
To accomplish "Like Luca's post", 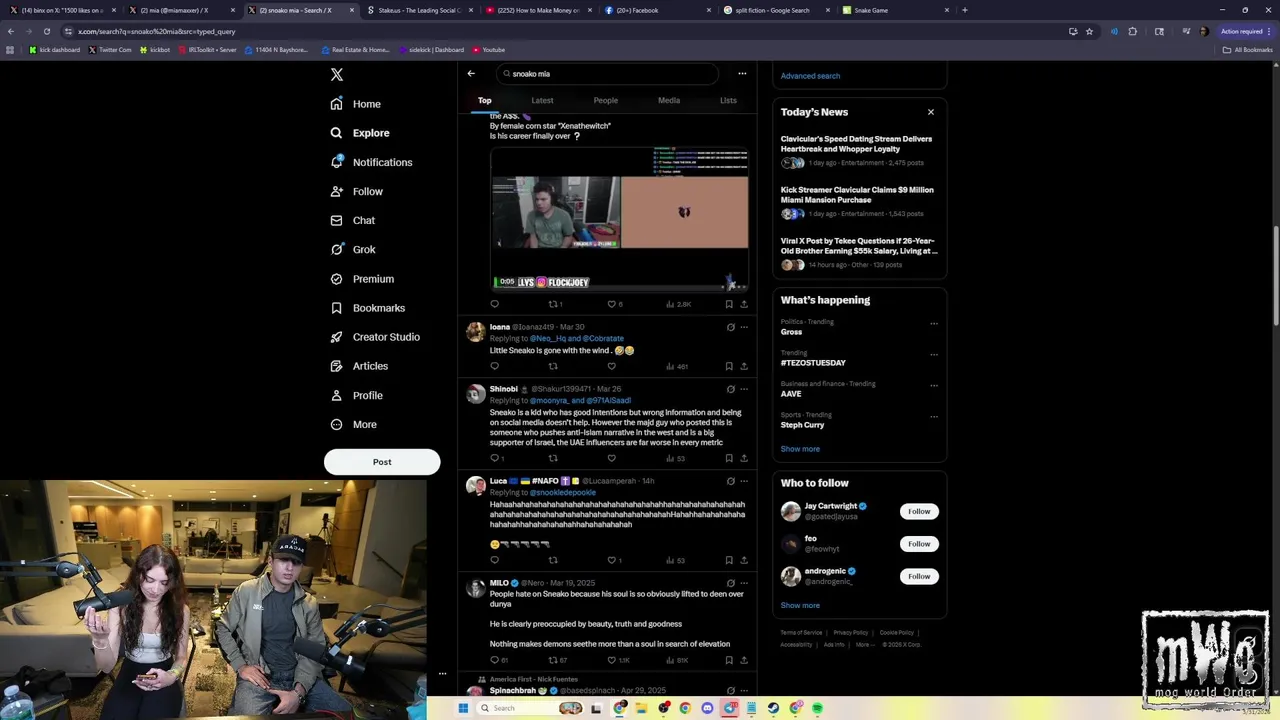I will [x=613, y=560].
